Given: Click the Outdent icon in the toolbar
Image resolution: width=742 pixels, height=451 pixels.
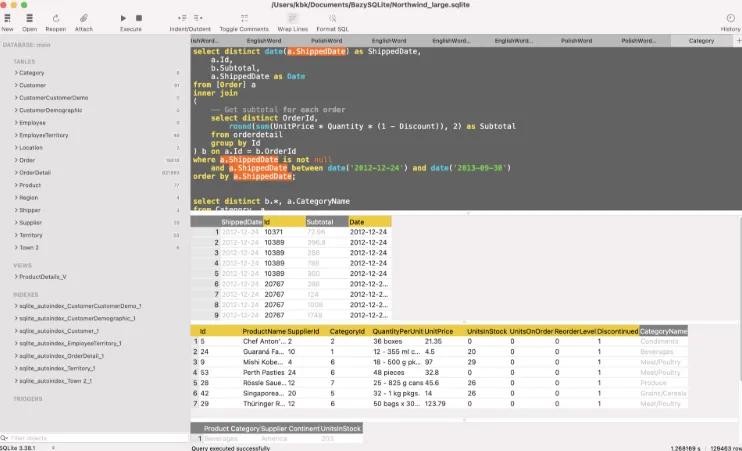Looking at the screenshot, I should [198, 18].
